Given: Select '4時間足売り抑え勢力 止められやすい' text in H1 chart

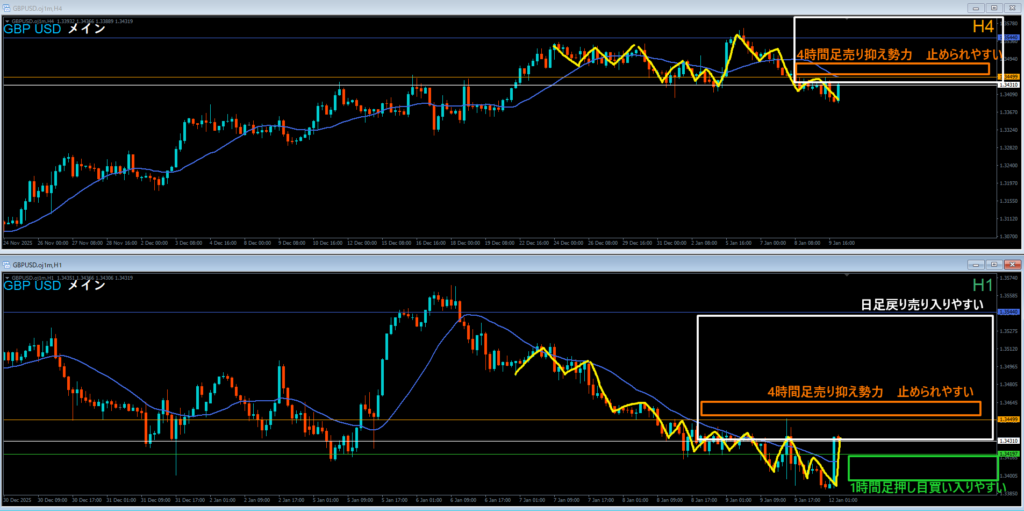Looking at the screenshot, I should 871,392.
